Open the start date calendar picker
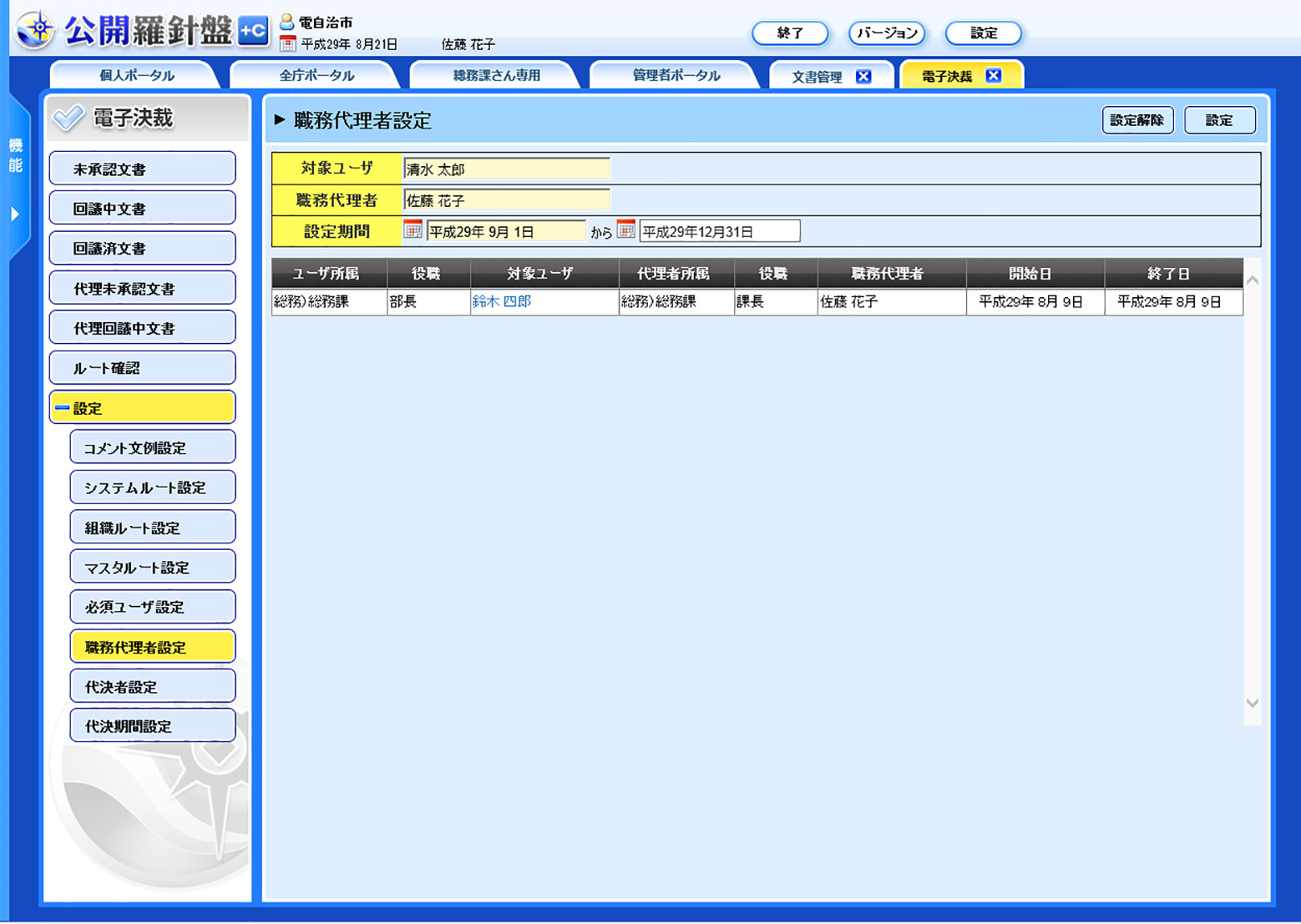This screenshot has height=924, width=1301. (413, 230)
